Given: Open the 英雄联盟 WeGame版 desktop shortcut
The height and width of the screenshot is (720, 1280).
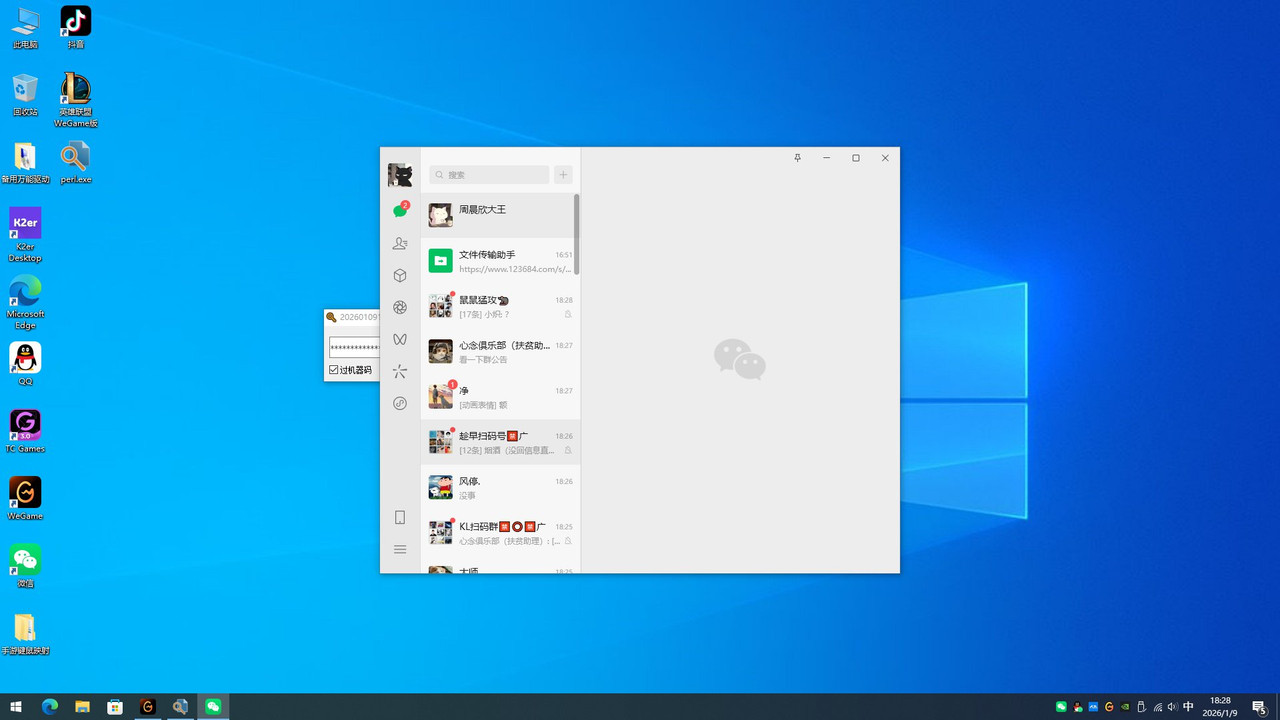Looking at the screenshot, I should [x=76, y=100].
